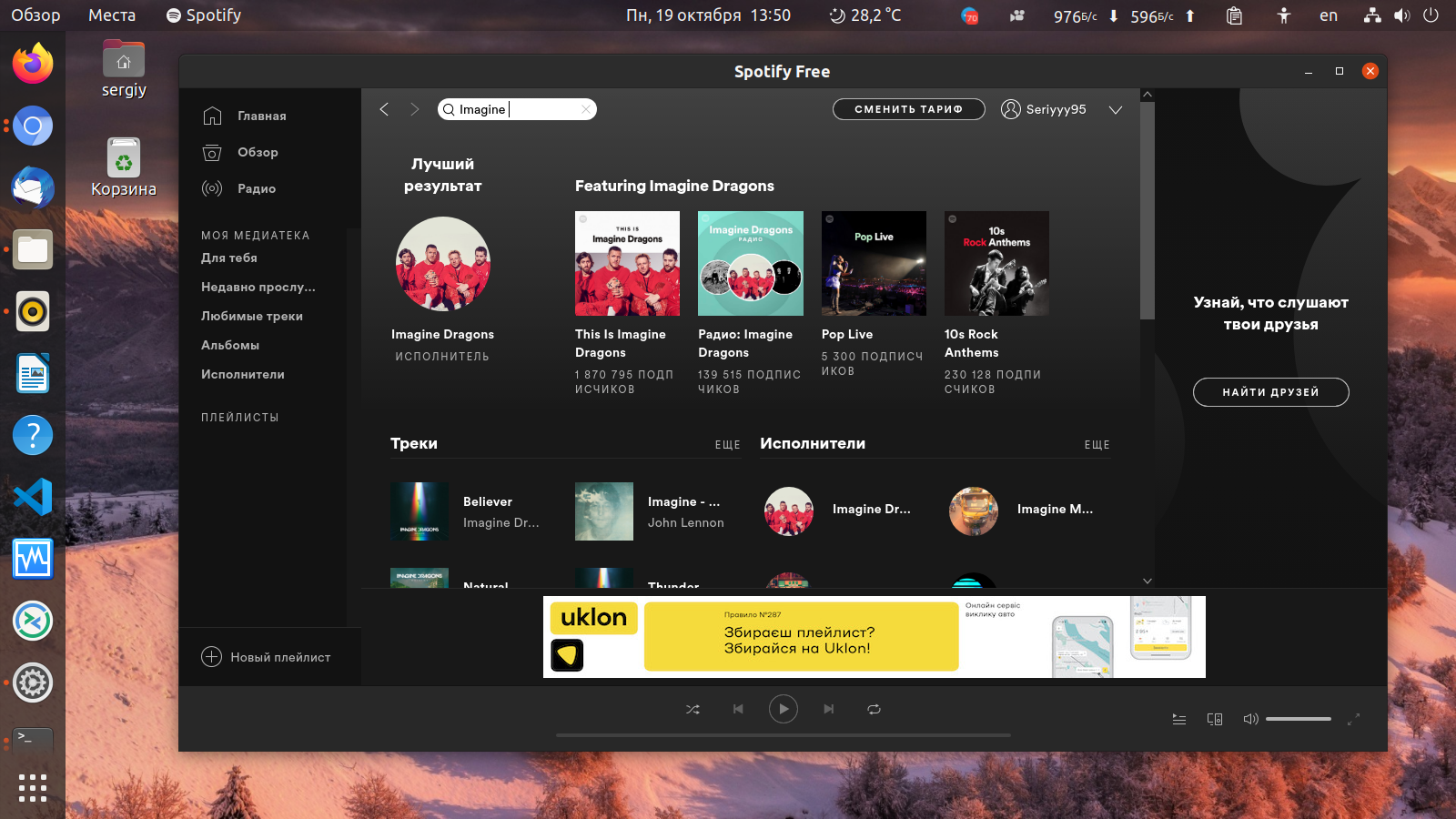Viewport: 1456px width, 819px height.
Task: Open the Spotify app menu in top bar
Action: click(204, 15)
